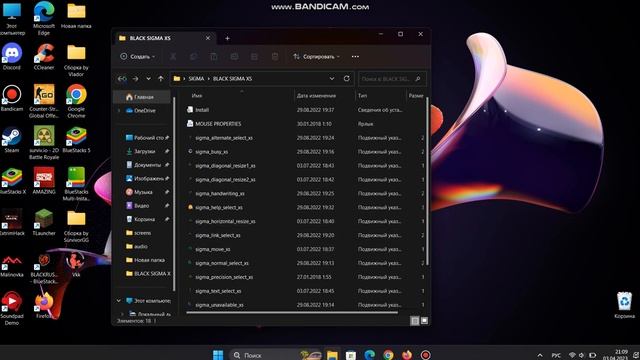640x360 pixels.
Task: Open Steam desktop shortcut
Action: pos(12,140)
